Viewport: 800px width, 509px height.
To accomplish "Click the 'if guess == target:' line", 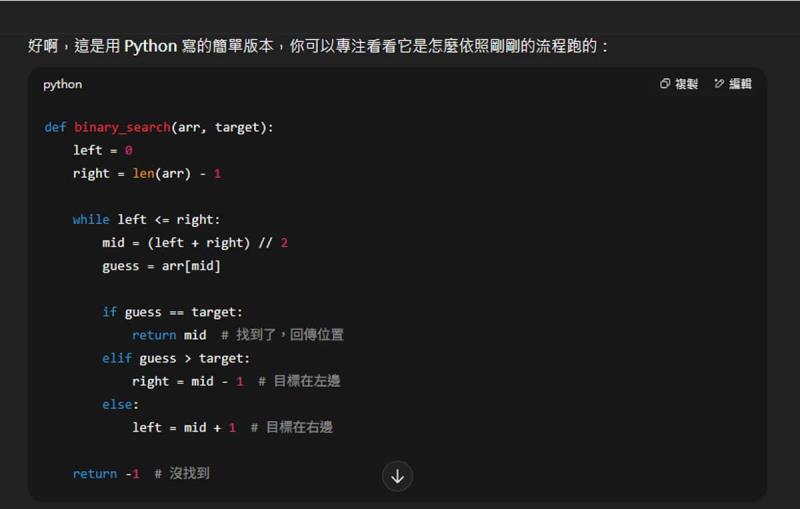I will (172, 312).
